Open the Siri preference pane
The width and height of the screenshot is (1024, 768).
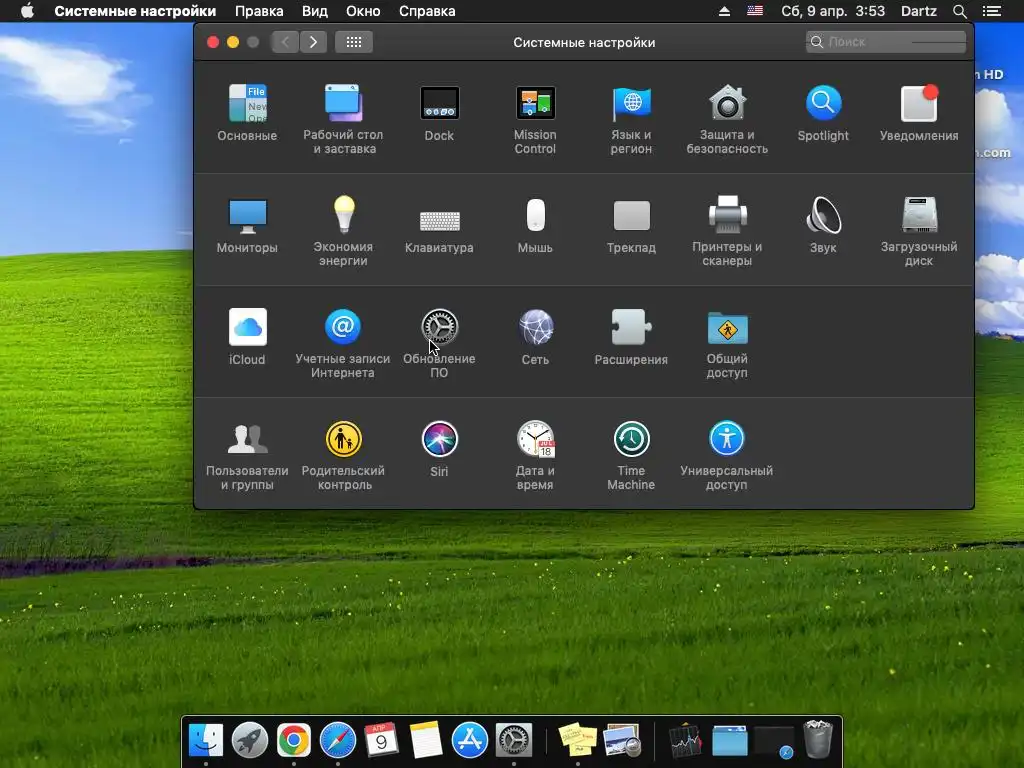click(439, 449)
